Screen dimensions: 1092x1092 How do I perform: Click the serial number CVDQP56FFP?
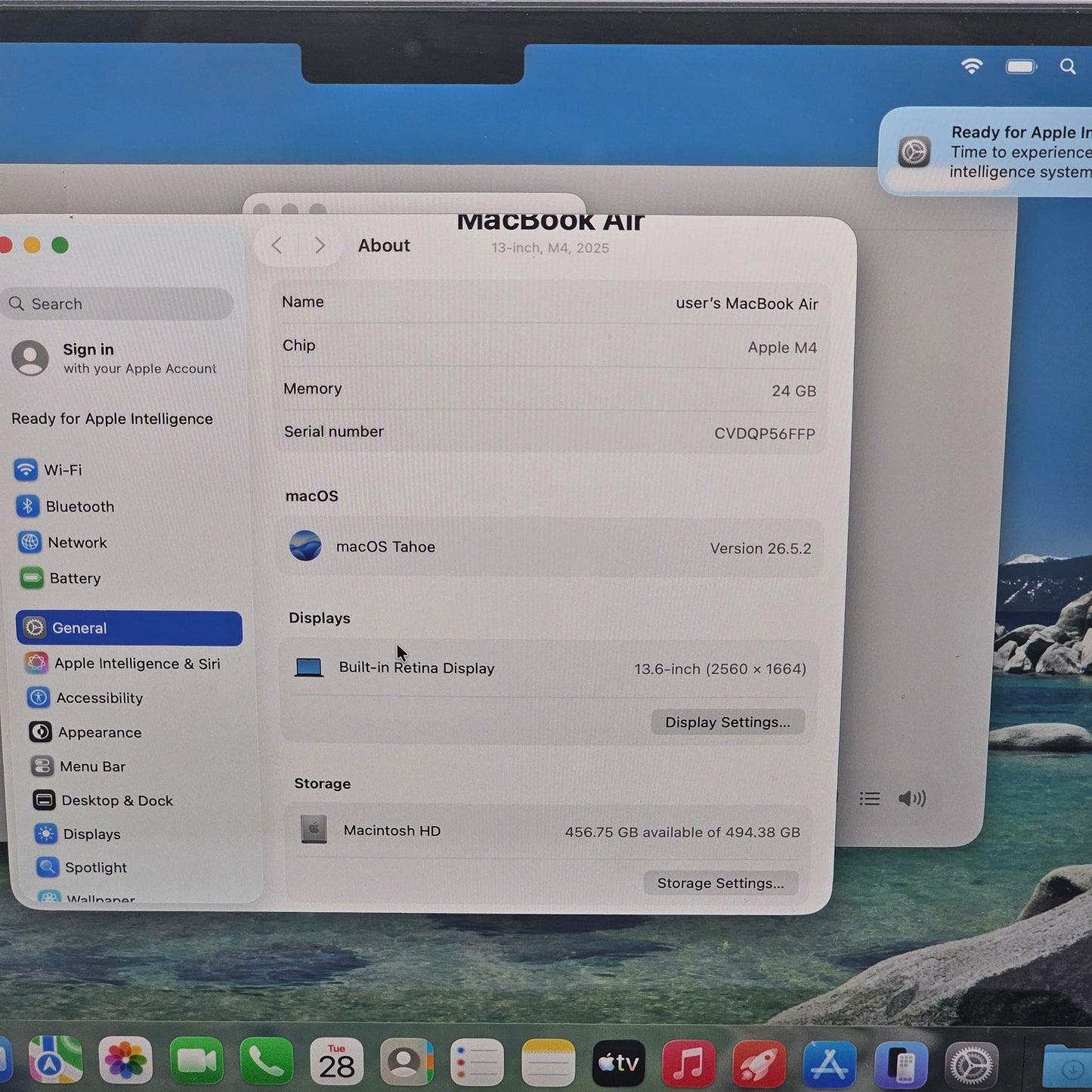point(765,434)
